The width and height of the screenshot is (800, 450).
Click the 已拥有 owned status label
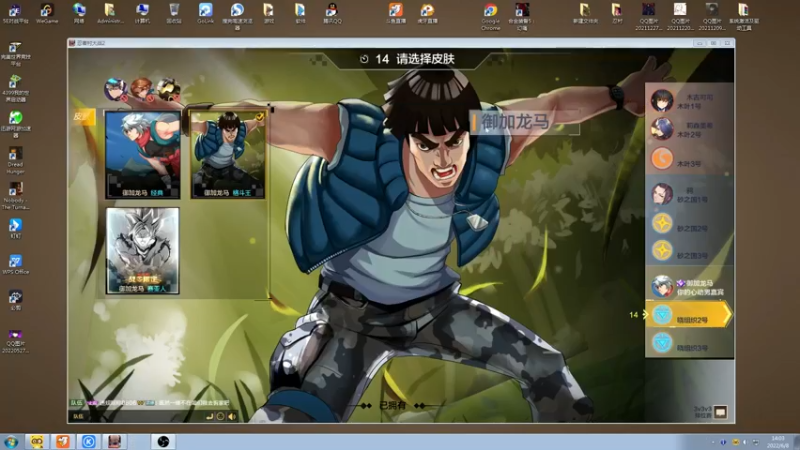coord(392,405)
